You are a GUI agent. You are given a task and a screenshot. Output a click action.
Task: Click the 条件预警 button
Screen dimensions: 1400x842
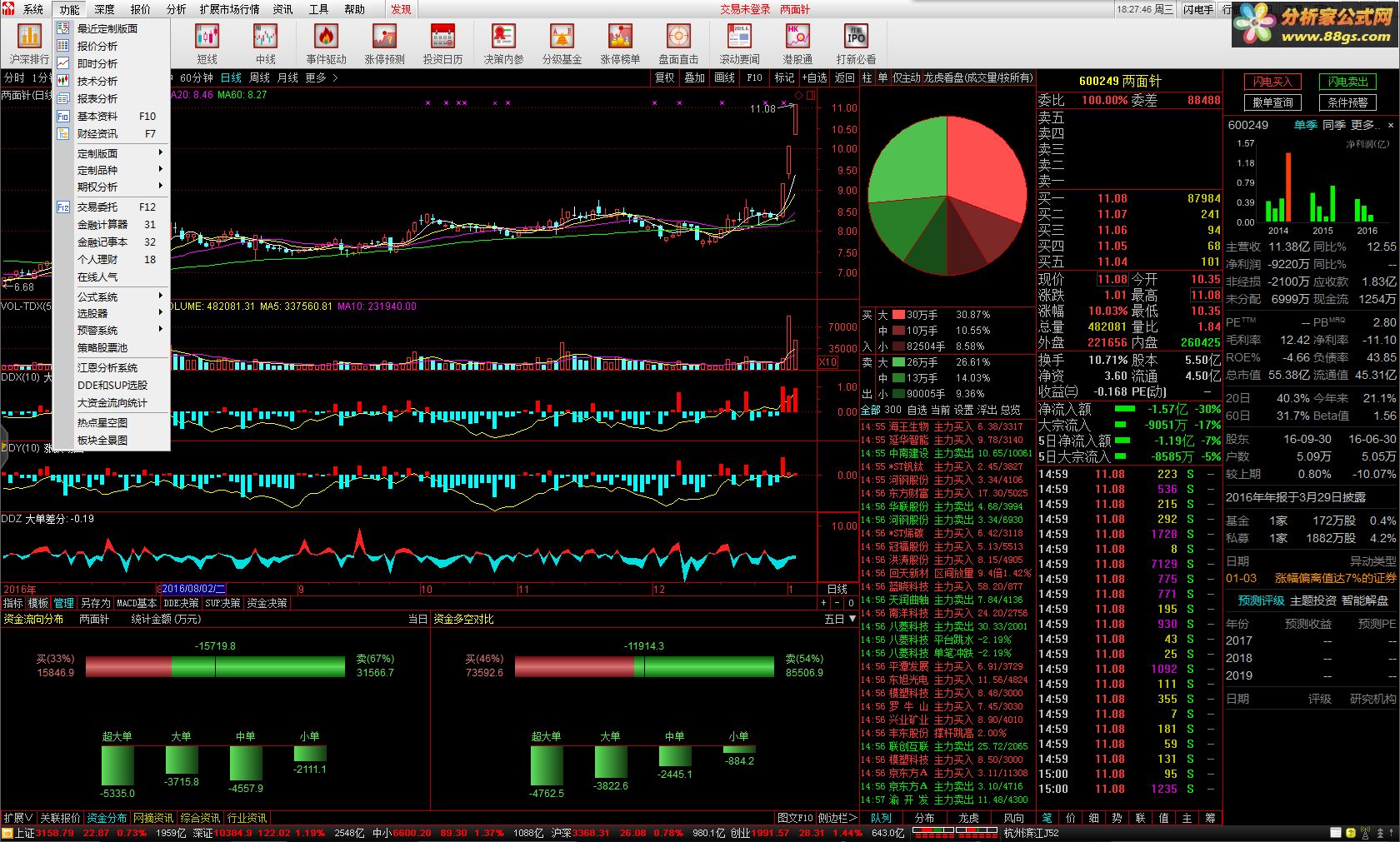pyautogui.click(x=1348, y=102)
